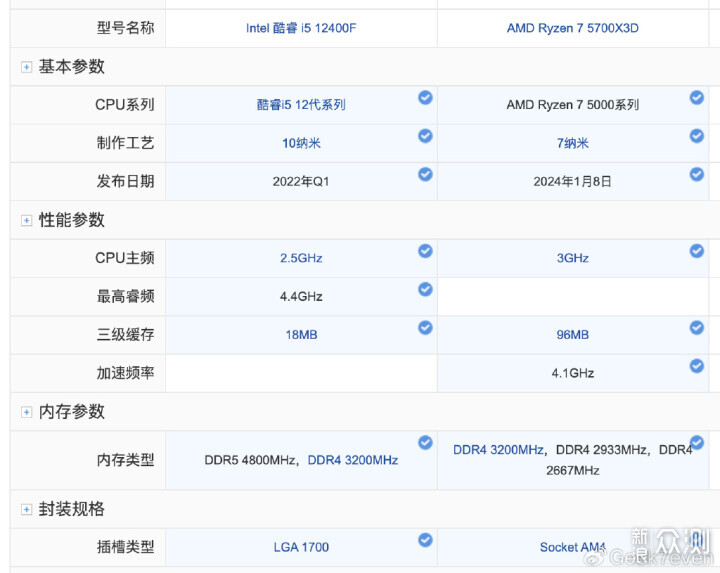This screenshot has width=720, height=573.
Task: Click checkmark icon beside 4.4GHz
Action: tap(425, 289)
